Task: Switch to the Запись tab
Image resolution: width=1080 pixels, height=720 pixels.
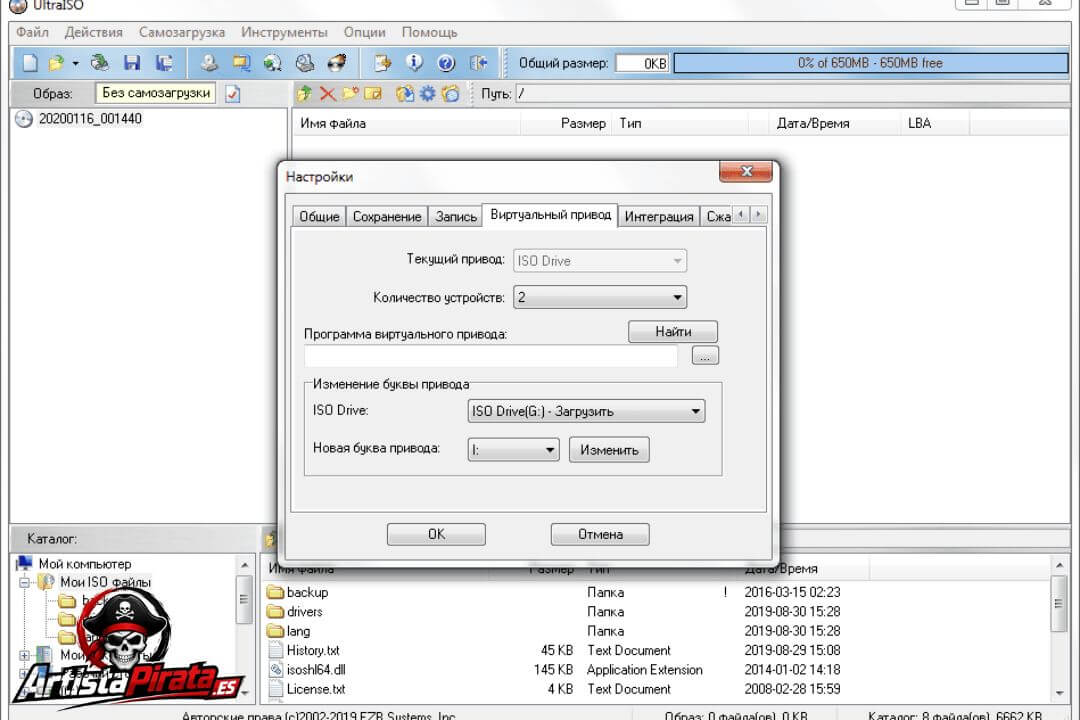Action: coord(455,216)
